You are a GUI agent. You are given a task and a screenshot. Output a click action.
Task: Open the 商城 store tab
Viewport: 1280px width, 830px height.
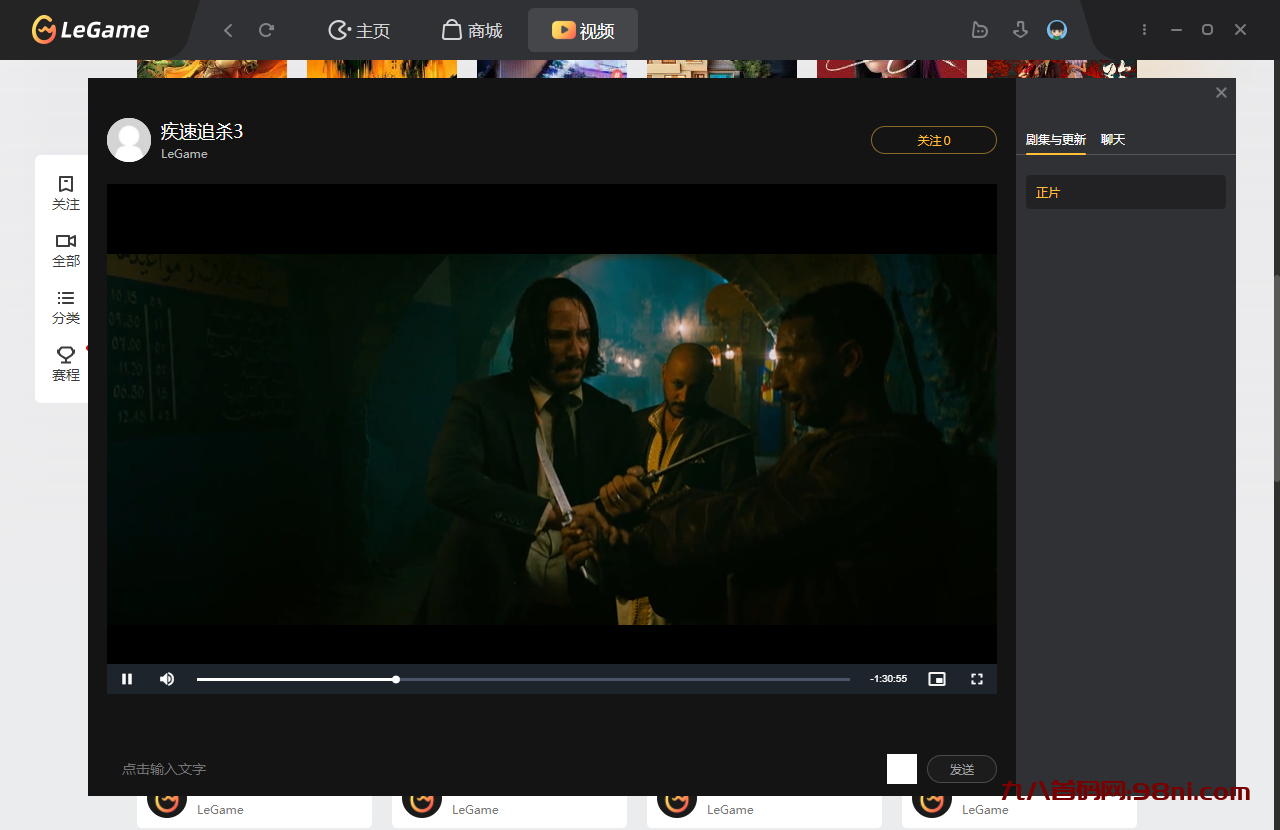tap(472, 31)
